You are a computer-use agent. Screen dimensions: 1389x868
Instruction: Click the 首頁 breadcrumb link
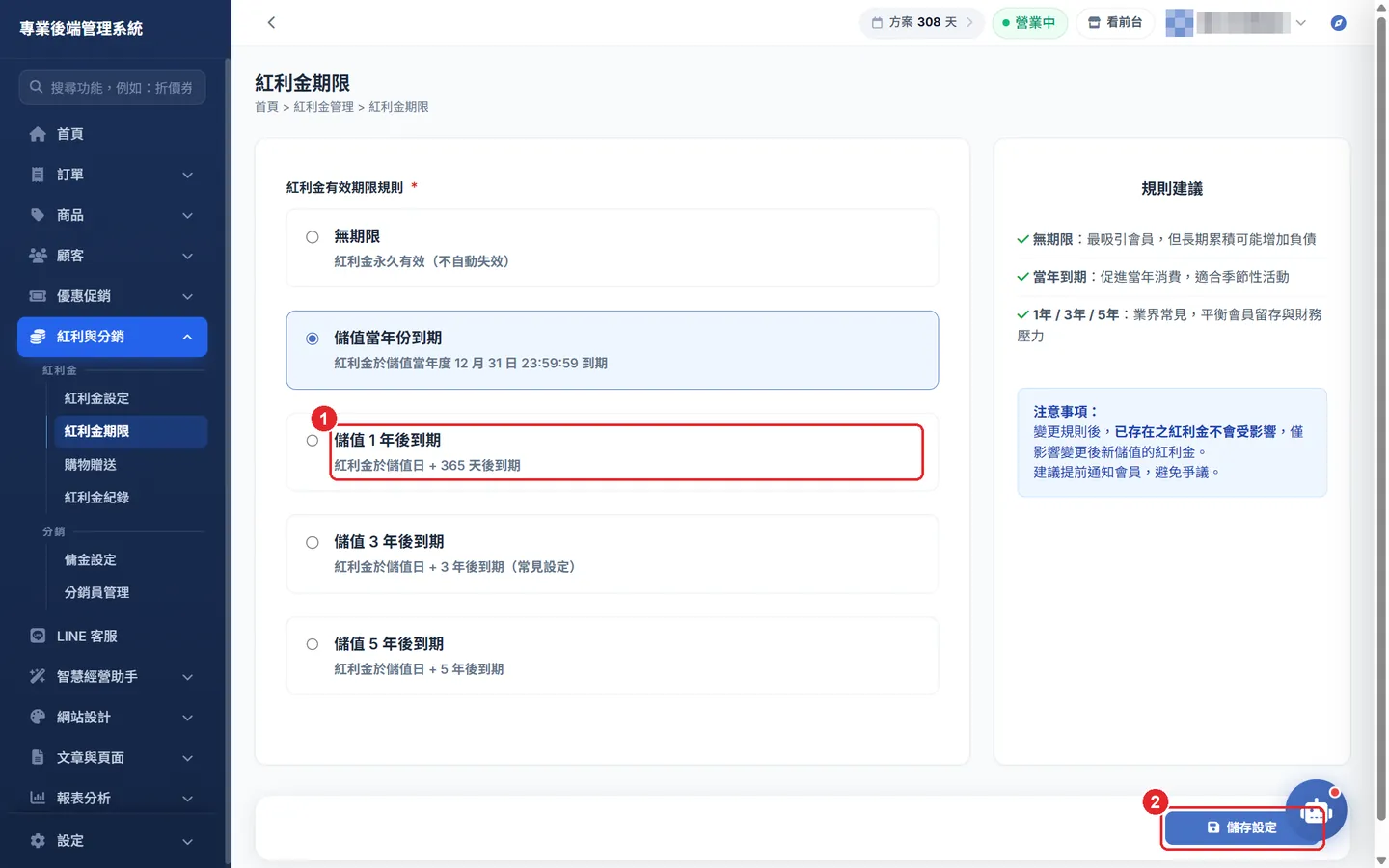pos(266,107)
